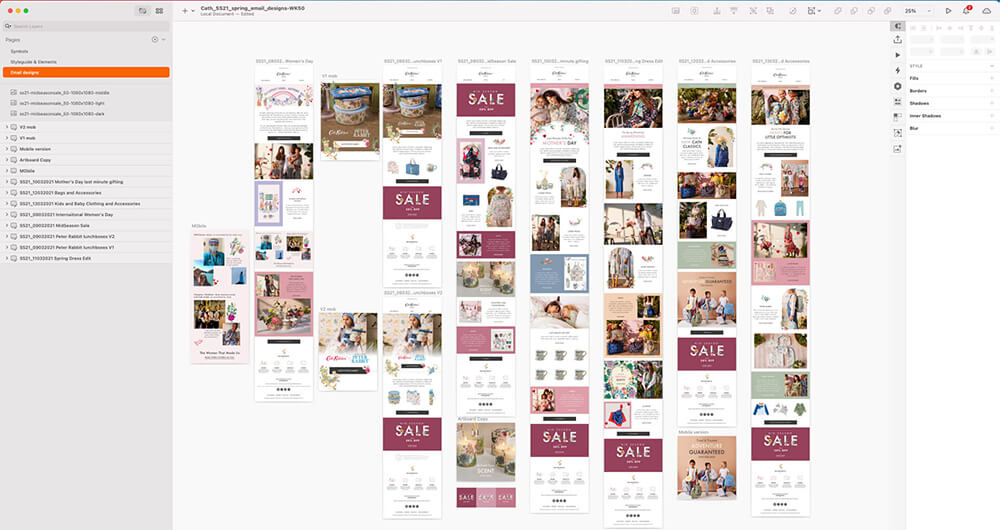
Task: Open the notifications bell
Action: [966, 10]
